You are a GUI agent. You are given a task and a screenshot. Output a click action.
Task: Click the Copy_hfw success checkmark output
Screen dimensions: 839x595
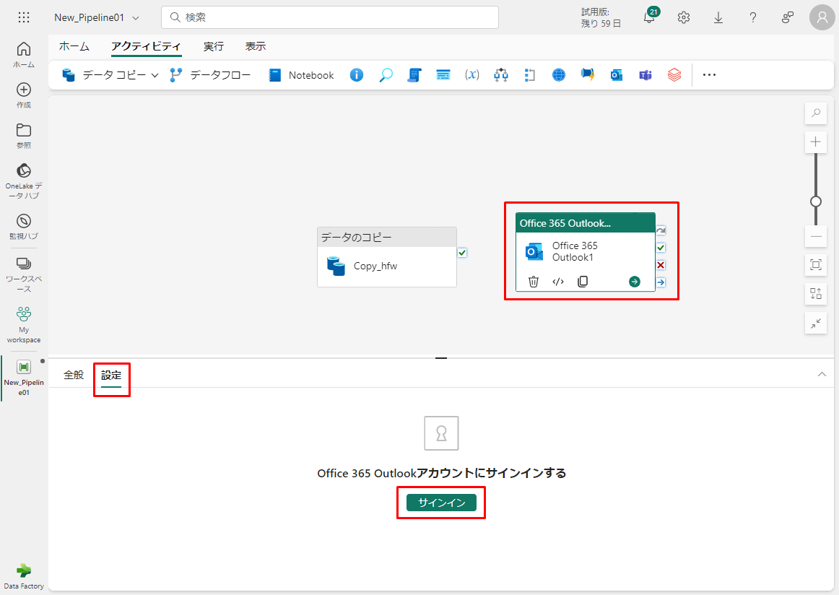point(462,253)
